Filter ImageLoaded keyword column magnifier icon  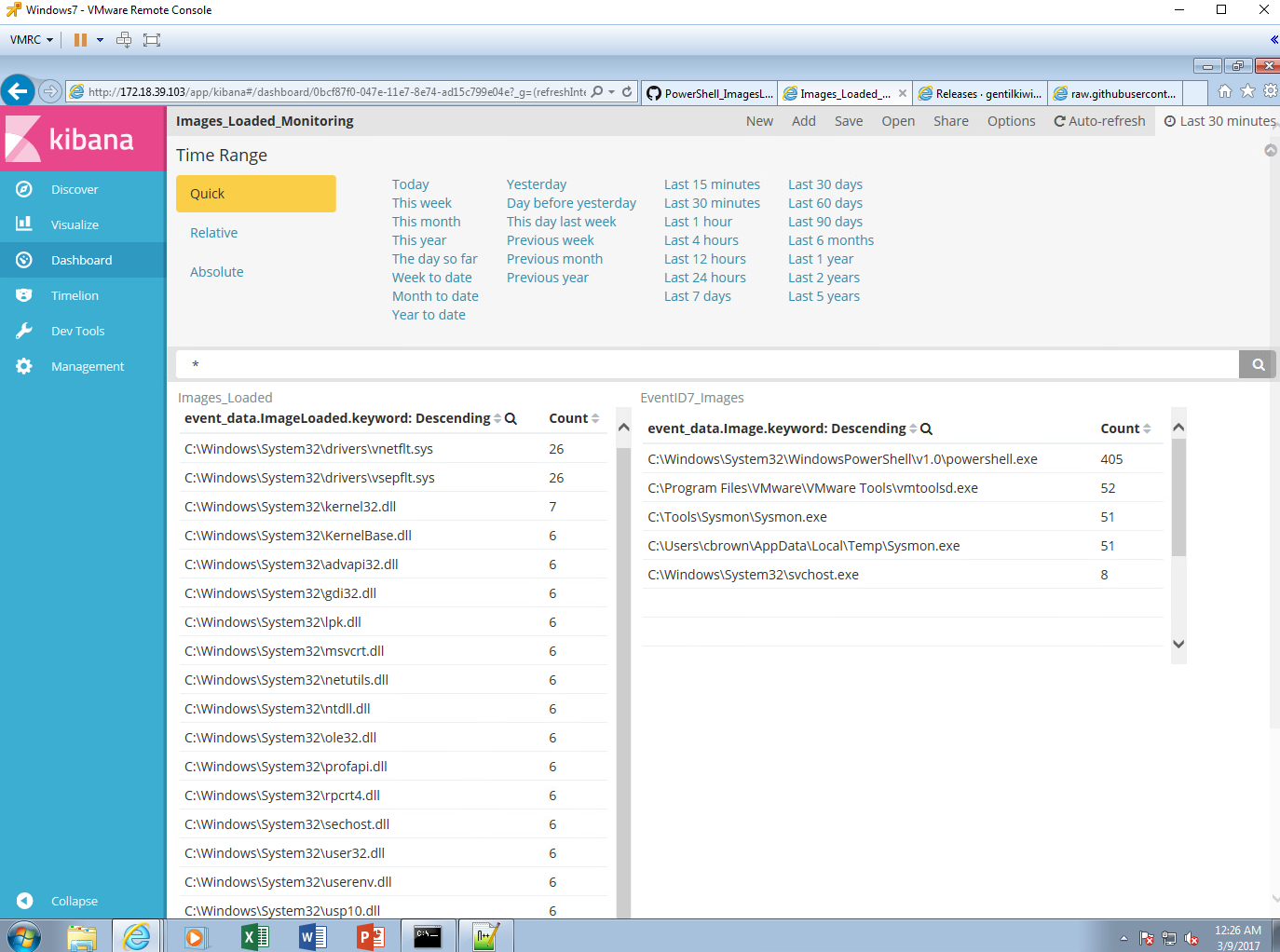511,419
